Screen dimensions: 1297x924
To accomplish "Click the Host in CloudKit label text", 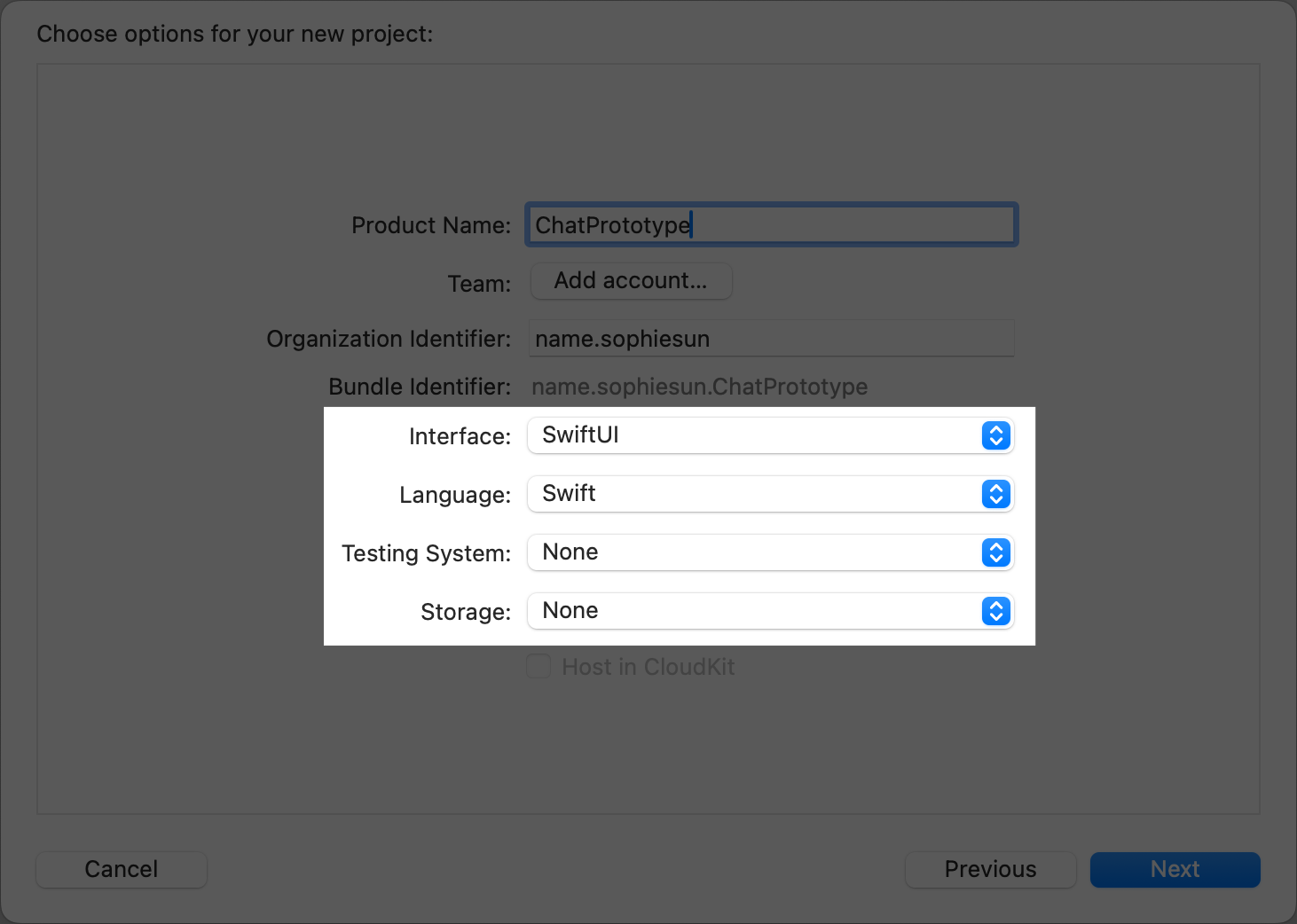I will pyautogui.click(x=648, y=667).
